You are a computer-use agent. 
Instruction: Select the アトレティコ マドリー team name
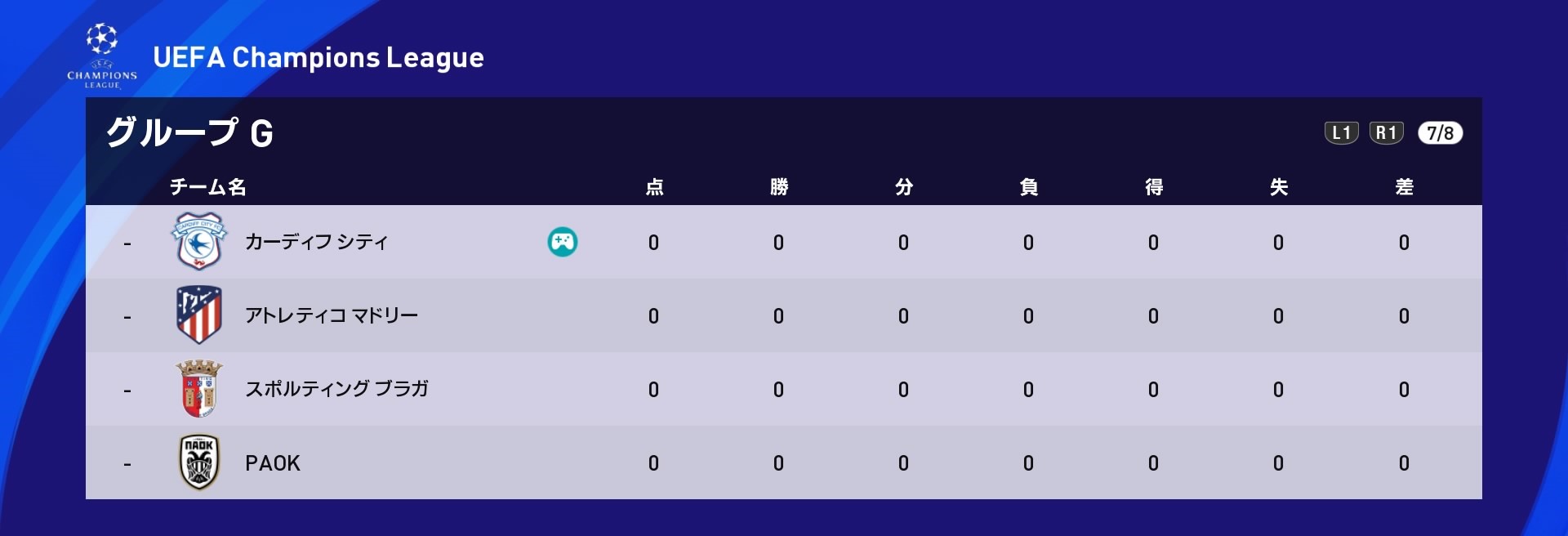[332, 315]
